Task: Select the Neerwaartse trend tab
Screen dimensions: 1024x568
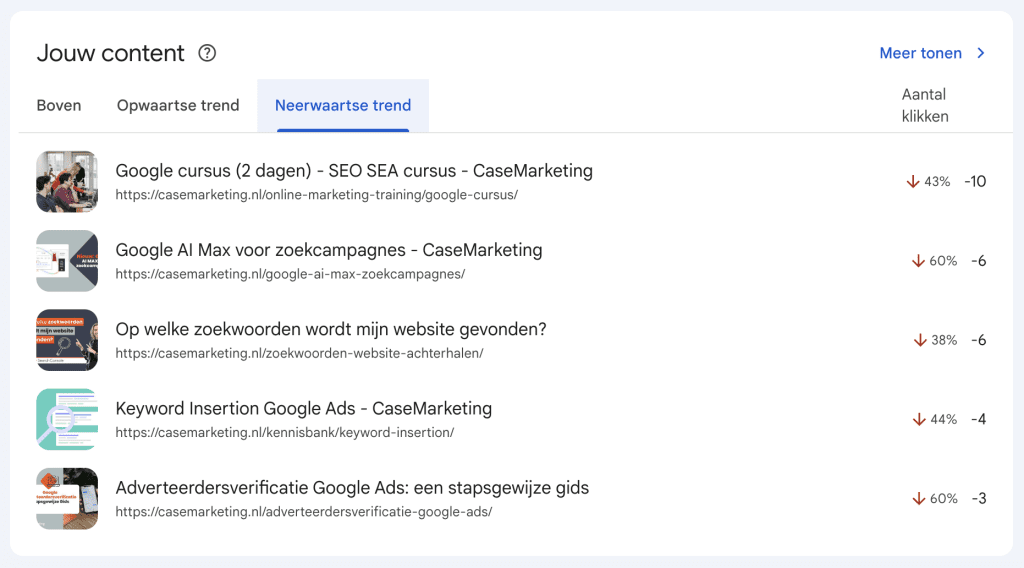Action: [343, 106]
